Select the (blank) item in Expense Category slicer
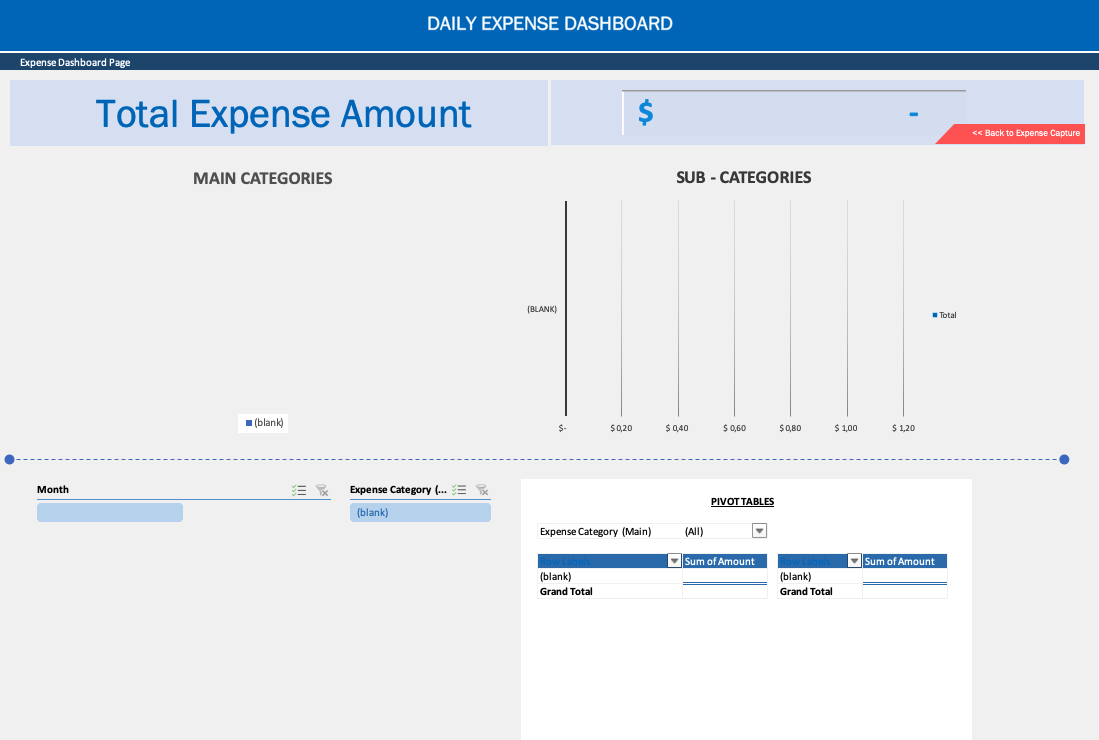This screenshot has width=1099, height=740. (x=420, y=512)
